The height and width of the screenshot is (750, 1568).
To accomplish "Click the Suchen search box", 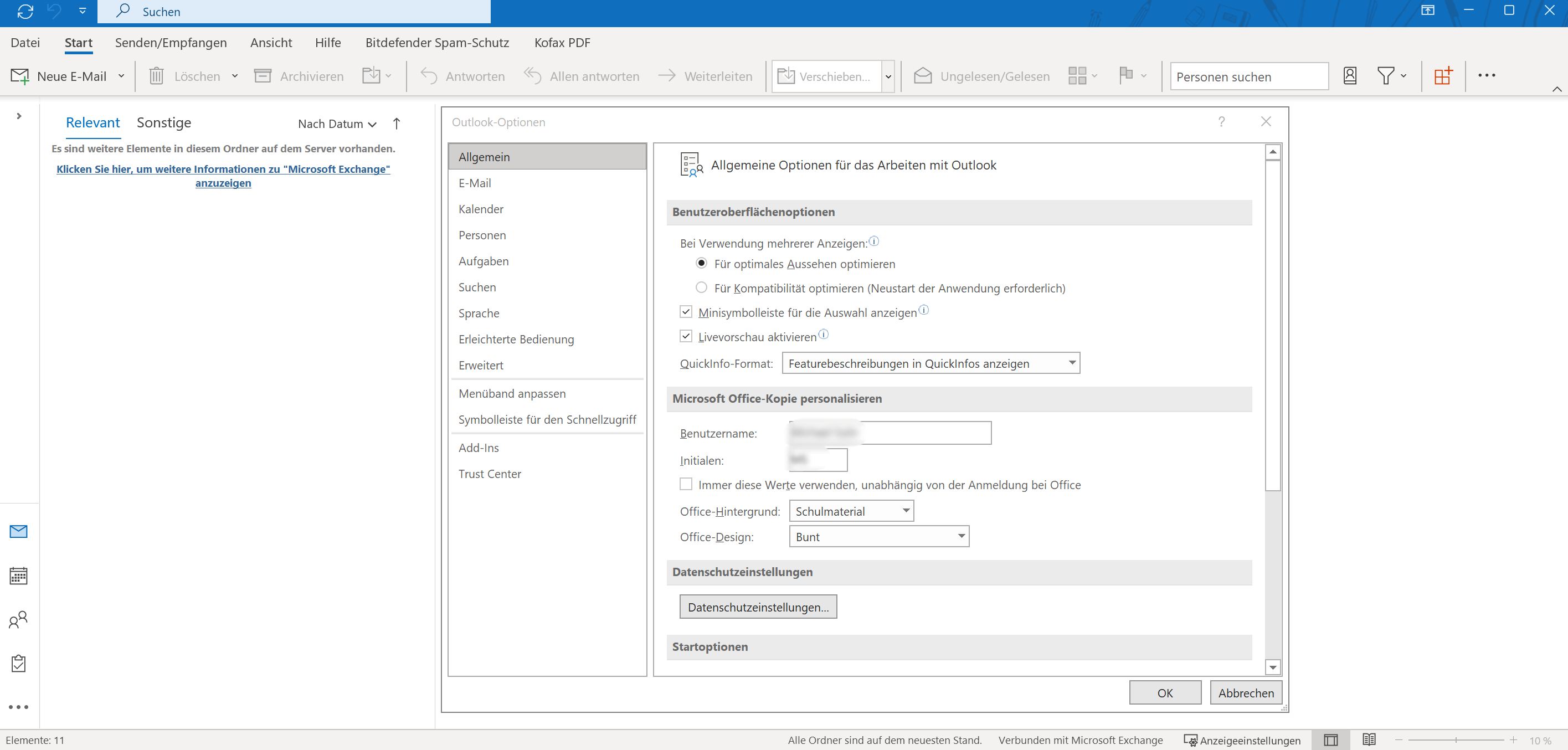I will pyautogui.click(x=294, y=12).
